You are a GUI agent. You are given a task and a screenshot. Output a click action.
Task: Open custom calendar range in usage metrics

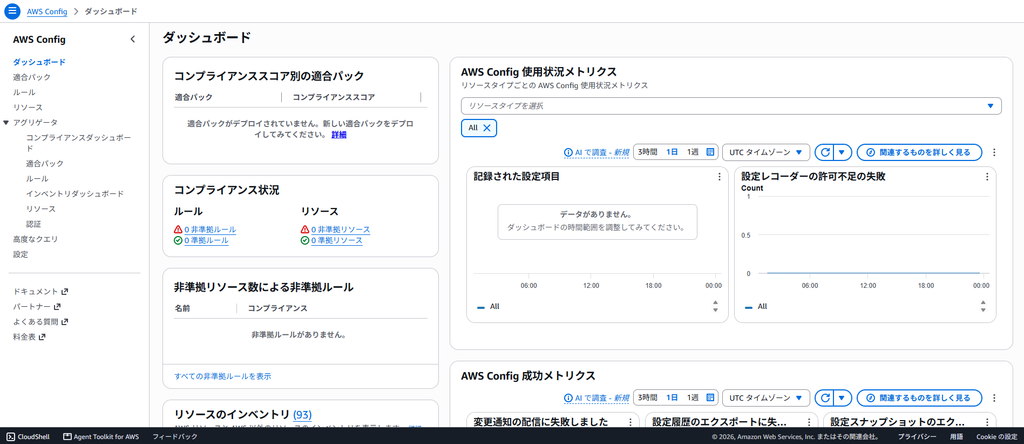pos(711,152)
